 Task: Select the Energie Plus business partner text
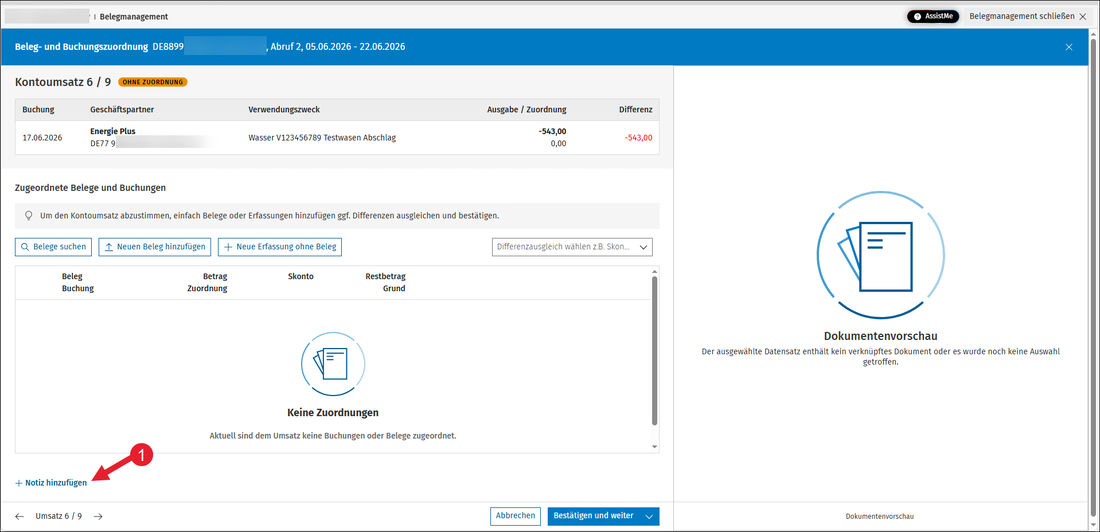point(113,131)
